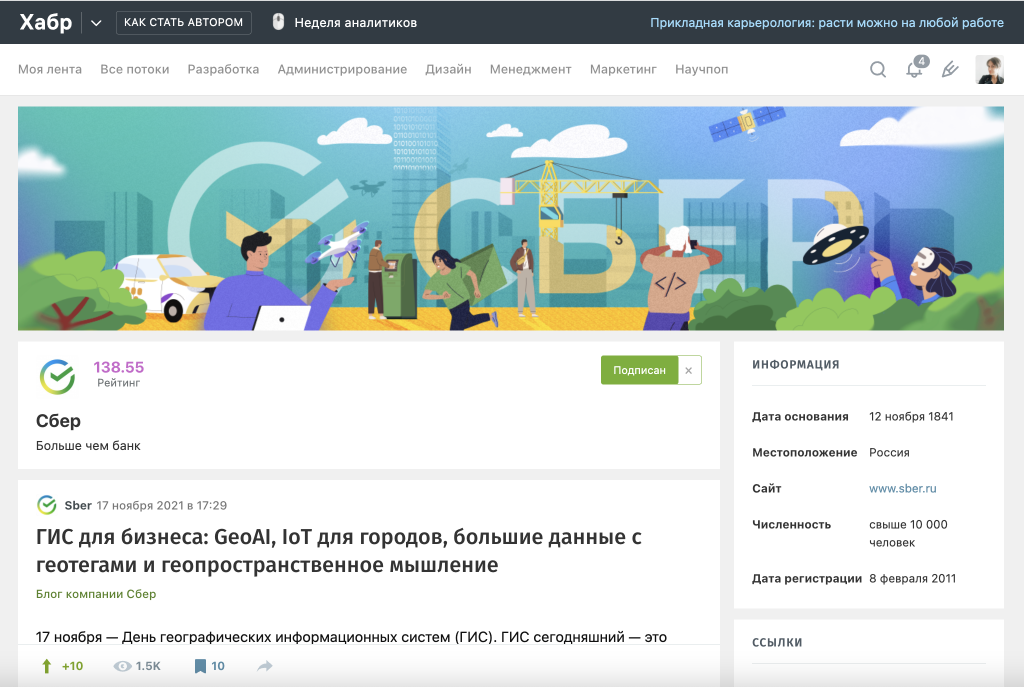Click the share arrow icon

[265, 666]
